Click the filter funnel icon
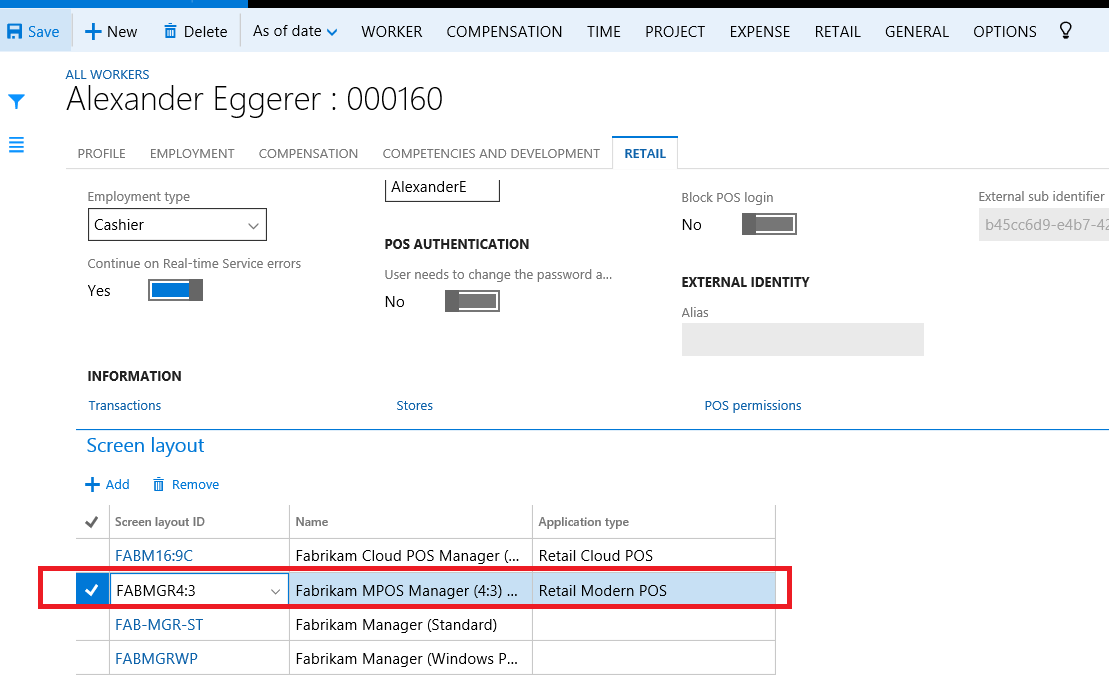Screen dimensions: 1109x686 click(x=16, y=101)
